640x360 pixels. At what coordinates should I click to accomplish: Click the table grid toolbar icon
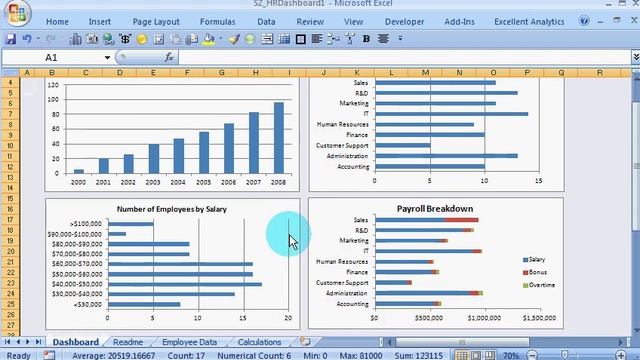coord(284,39)
